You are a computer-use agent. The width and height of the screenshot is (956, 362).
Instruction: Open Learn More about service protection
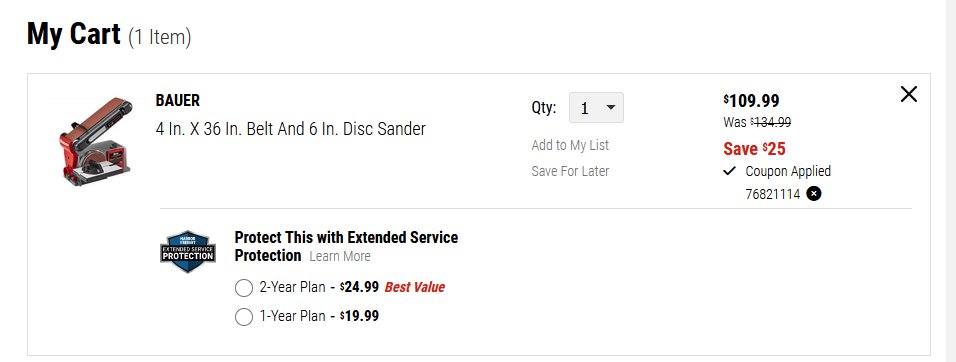pos(340,257)
